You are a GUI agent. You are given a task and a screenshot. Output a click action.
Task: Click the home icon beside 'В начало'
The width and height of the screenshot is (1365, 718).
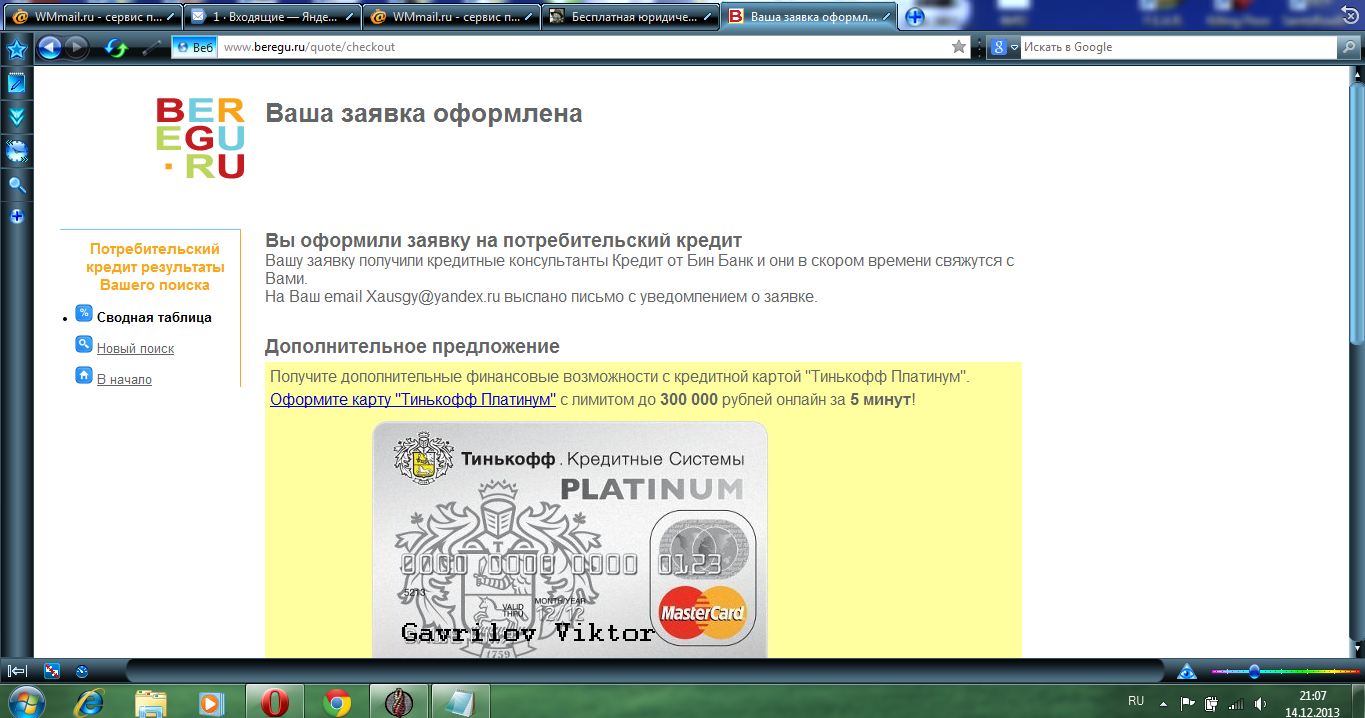pos(84,375)
